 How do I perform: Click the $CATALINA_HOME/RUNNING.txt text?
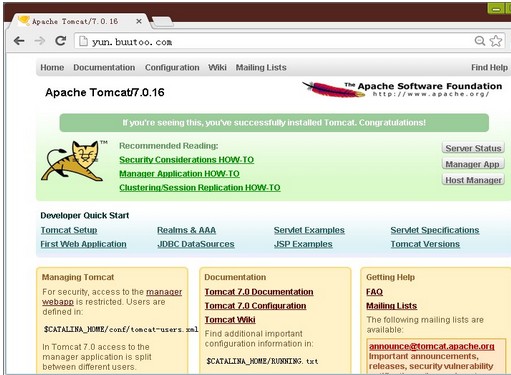pos(262,361)
